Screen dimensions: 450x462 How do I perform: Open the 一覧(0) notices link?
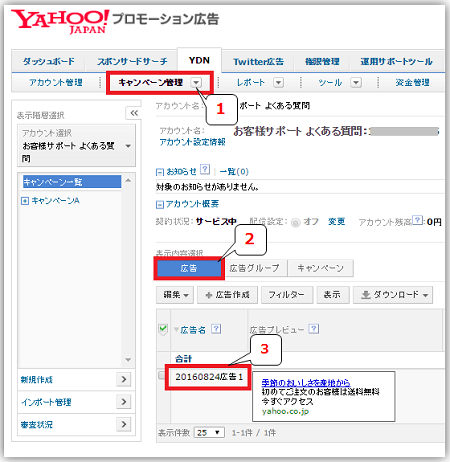[234, 172]
